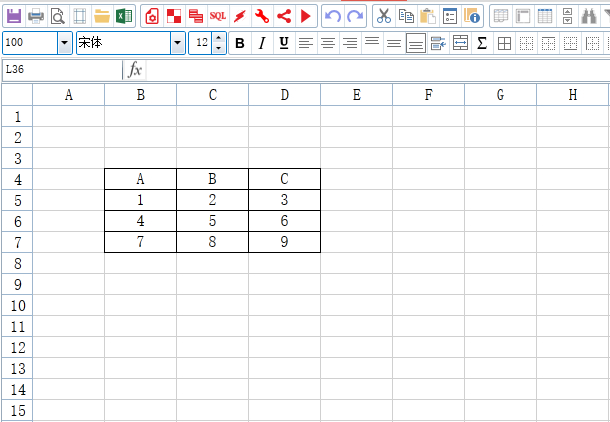Click the undo arrow button
This screenshot has height=422, width=610.
click(333, 16)
